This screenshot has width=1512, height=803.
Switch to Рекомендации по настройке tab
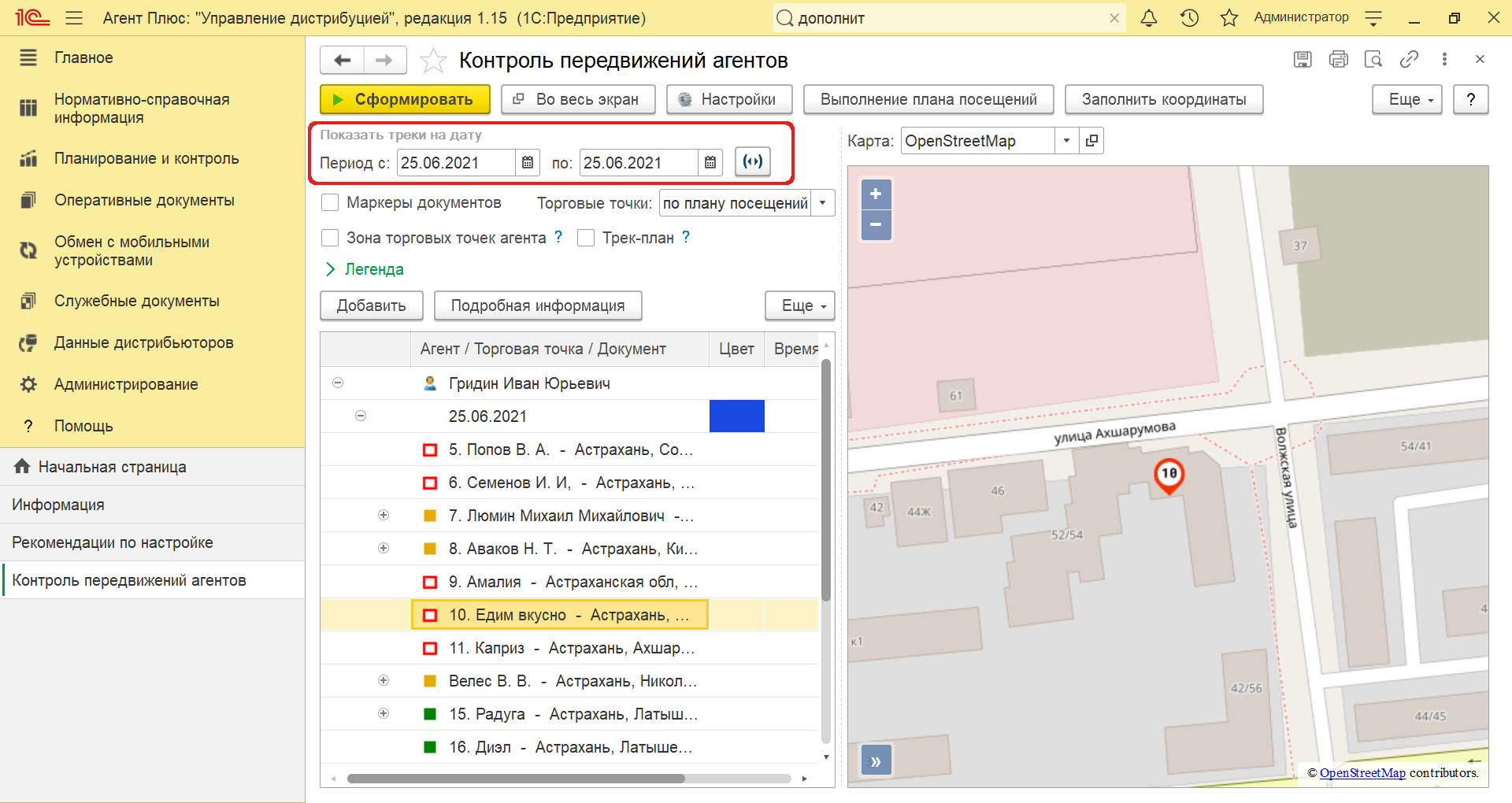pos(152,542)
